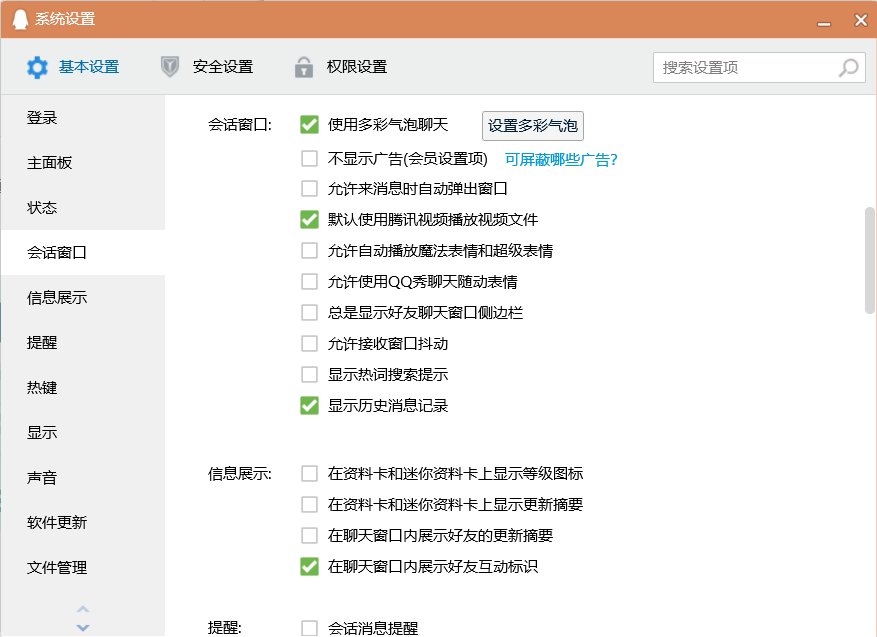The height and width of the screenshot is (637, 877).
Task: Click the up chevron below the sidebar
Action: point(83,609)
